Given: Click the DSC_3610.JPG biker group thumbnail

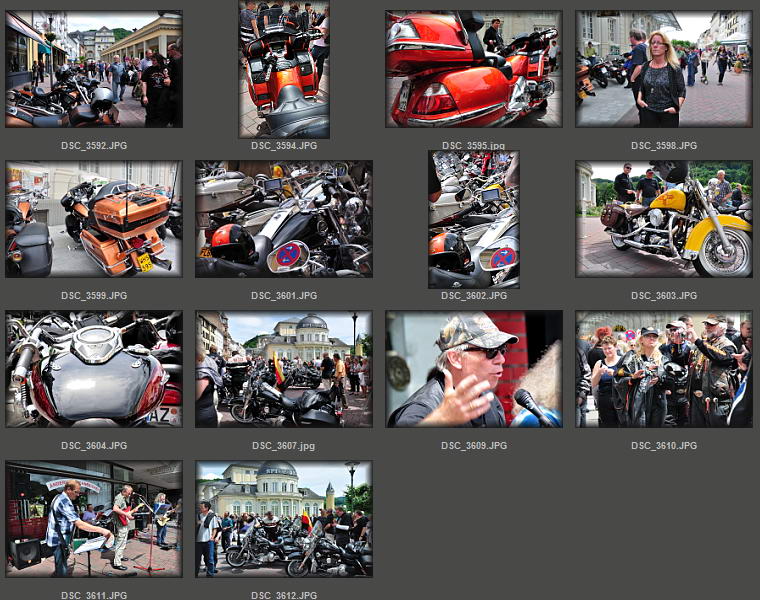Looking at the screenshot, I should (664, 369).
